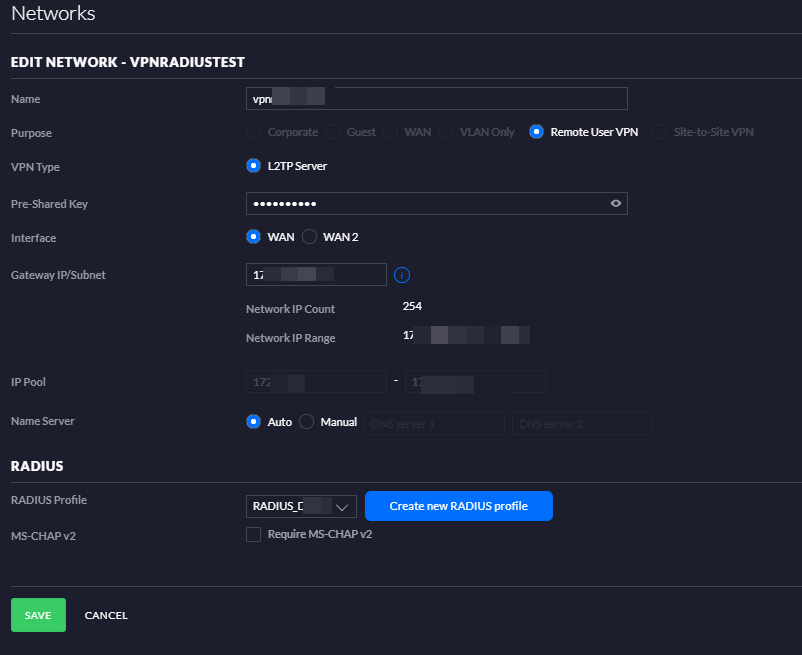Screen dimensions: 802x655
Task: Save the network settings
Action: pos(38,615)
